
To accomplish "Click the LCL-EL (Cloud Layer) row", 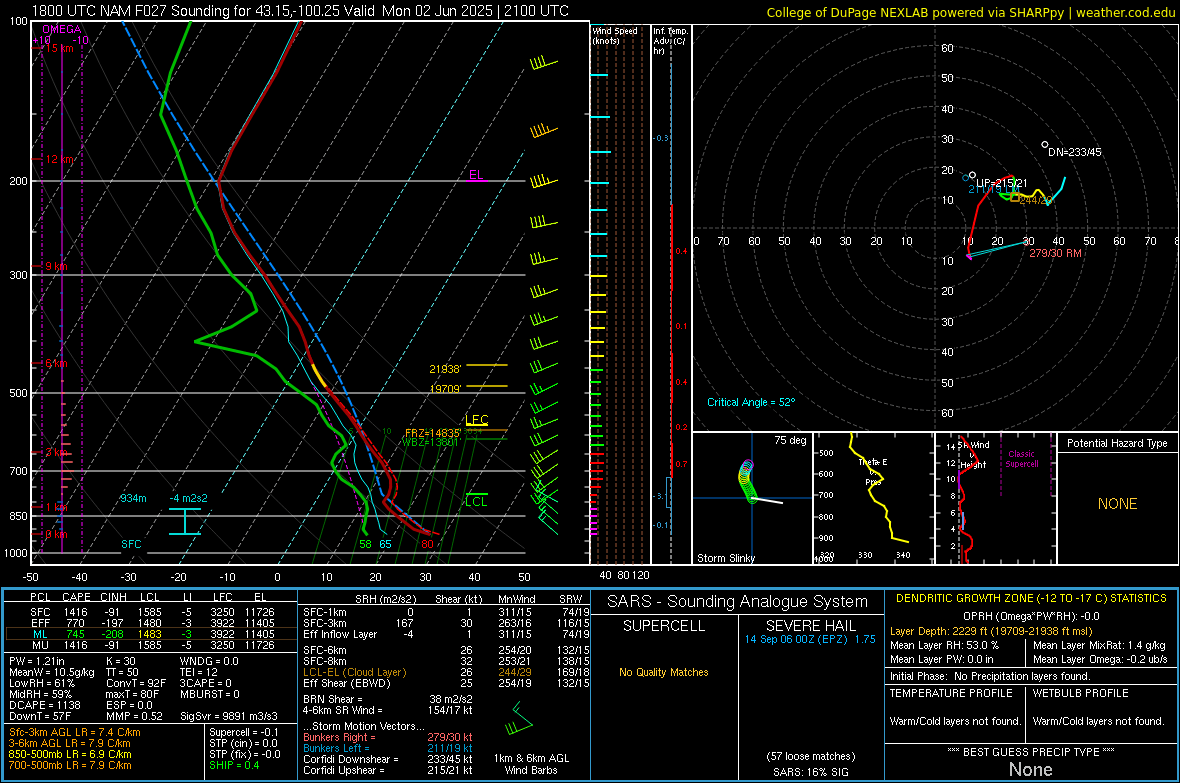I will coord(446,672).
